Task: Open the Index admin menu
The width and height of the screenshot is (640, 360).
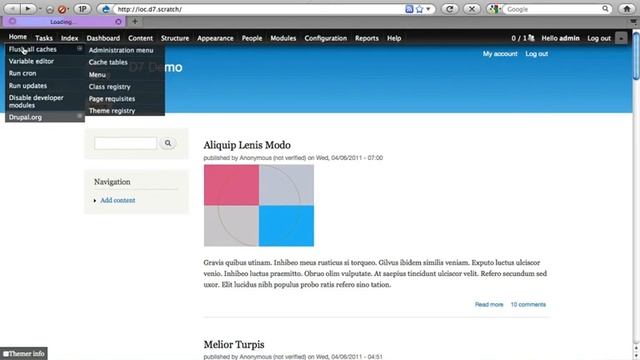Action: pyautogui.click(x=69, y=38)
